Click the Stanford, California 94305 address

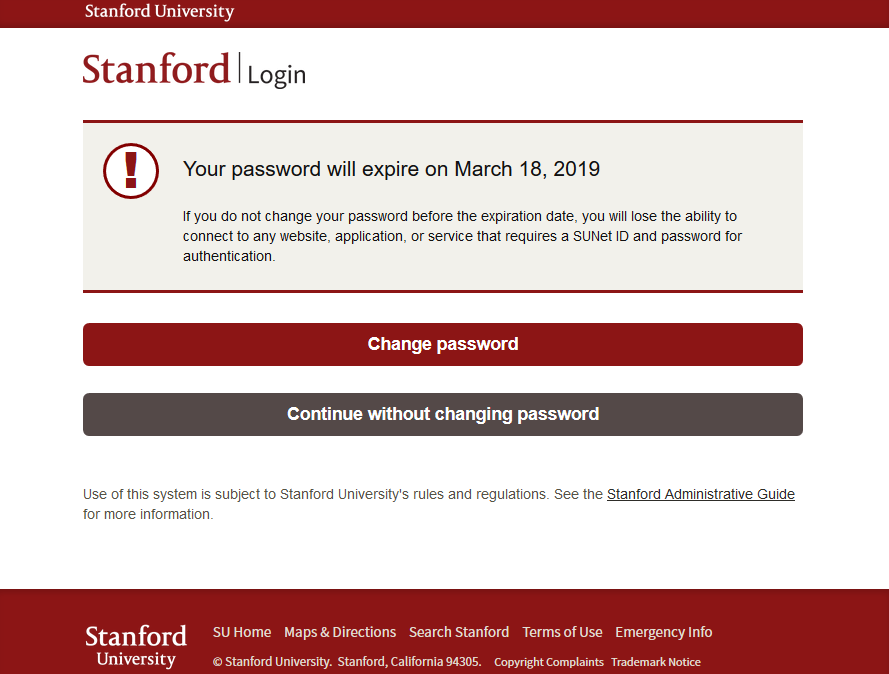tap(409, 662)
